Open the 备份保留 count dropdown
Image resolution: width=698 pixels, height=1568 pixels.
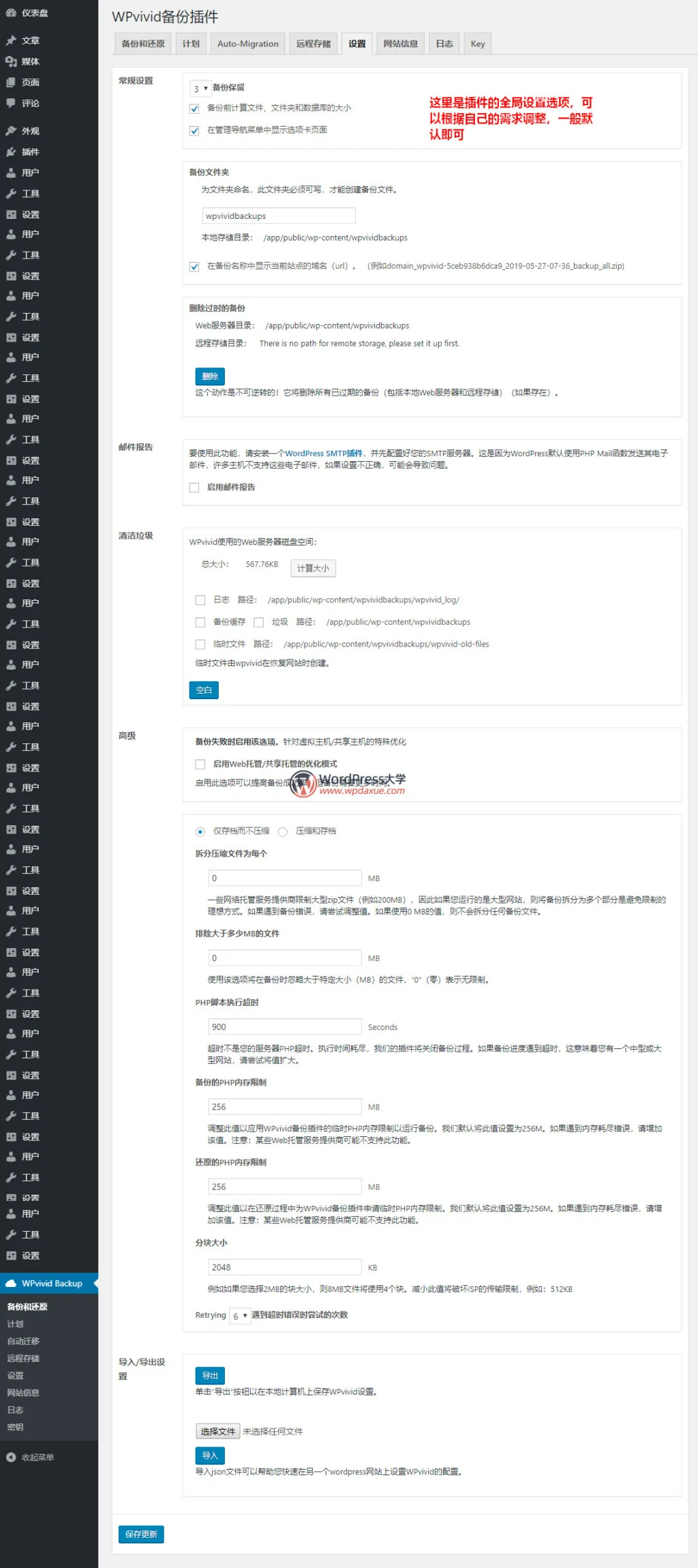(x=200, y=88)
